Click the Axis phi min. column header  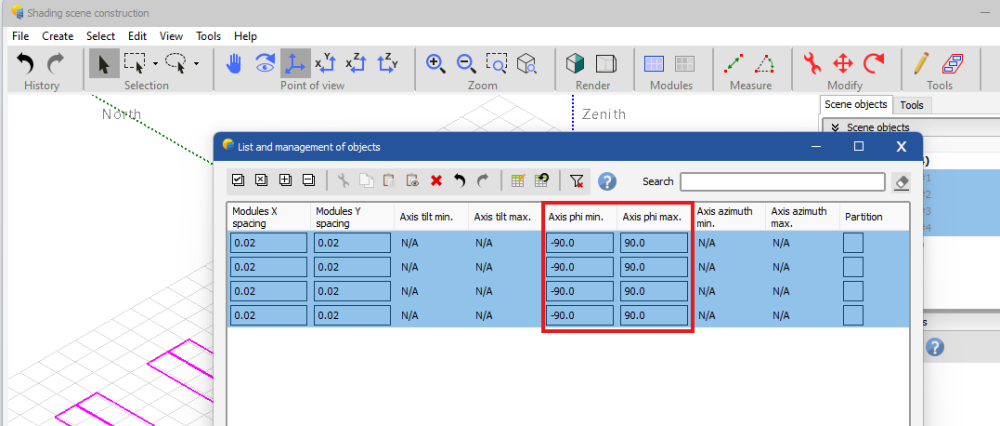click(x=578, y=216)
